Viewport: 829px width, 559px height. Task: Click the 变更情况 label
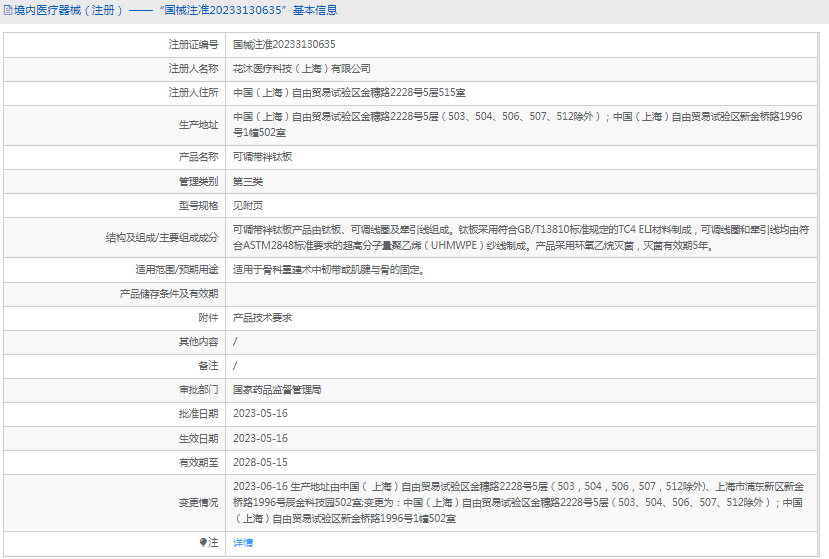[198, 503]
